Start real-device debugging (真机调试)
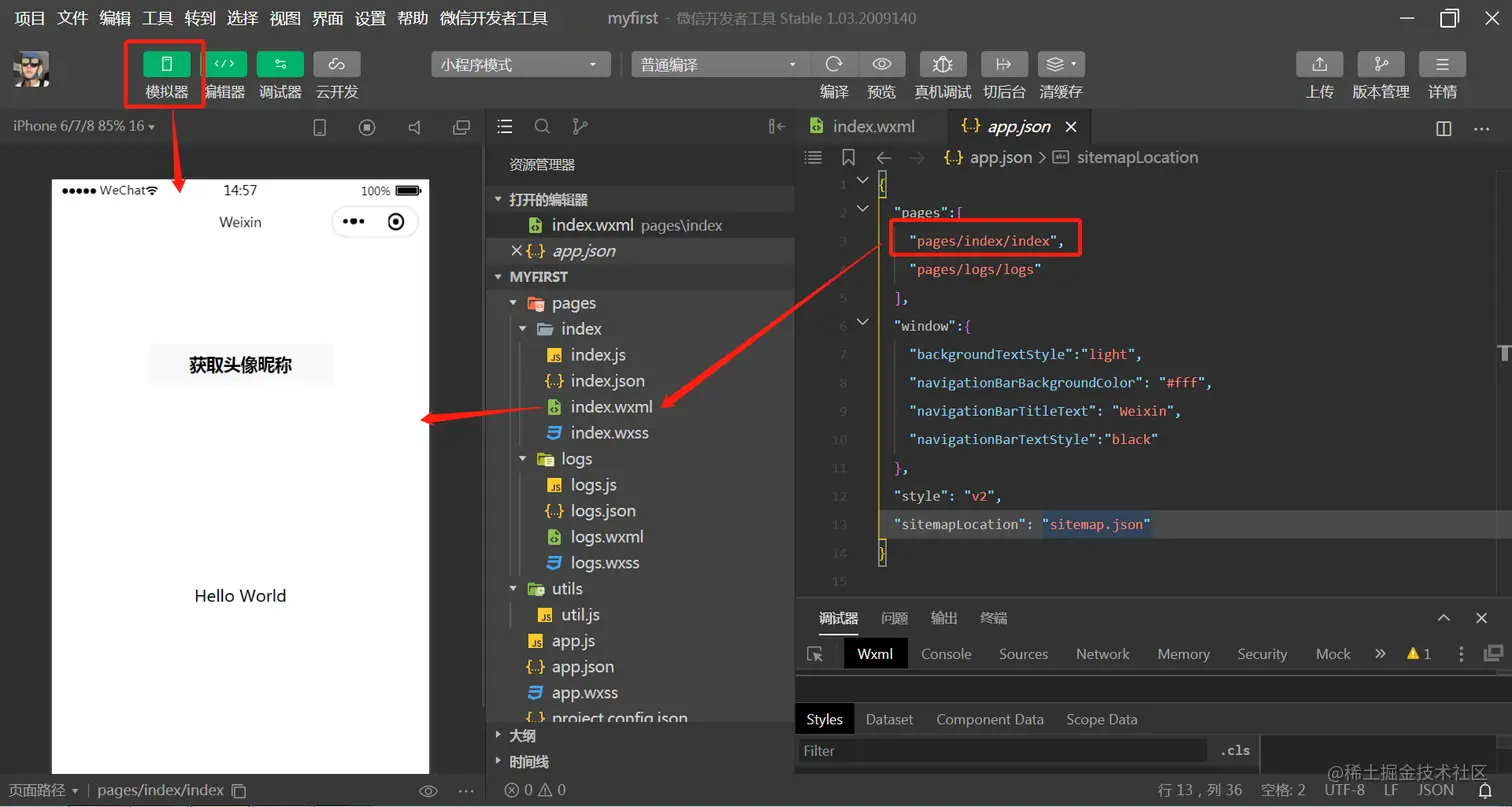The image size is (1512, 807). point(942,64)
